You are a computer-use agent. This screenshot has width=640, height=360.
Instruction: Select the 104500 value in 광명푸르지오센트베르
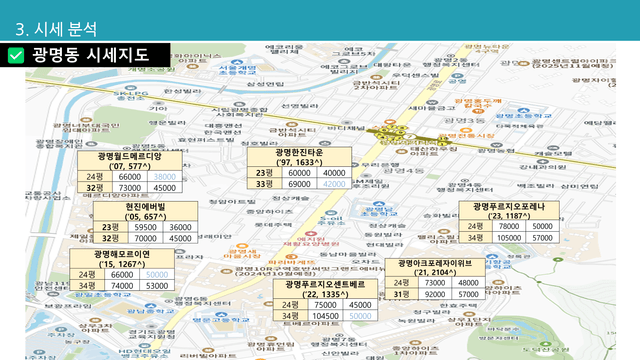pos(325,316)
